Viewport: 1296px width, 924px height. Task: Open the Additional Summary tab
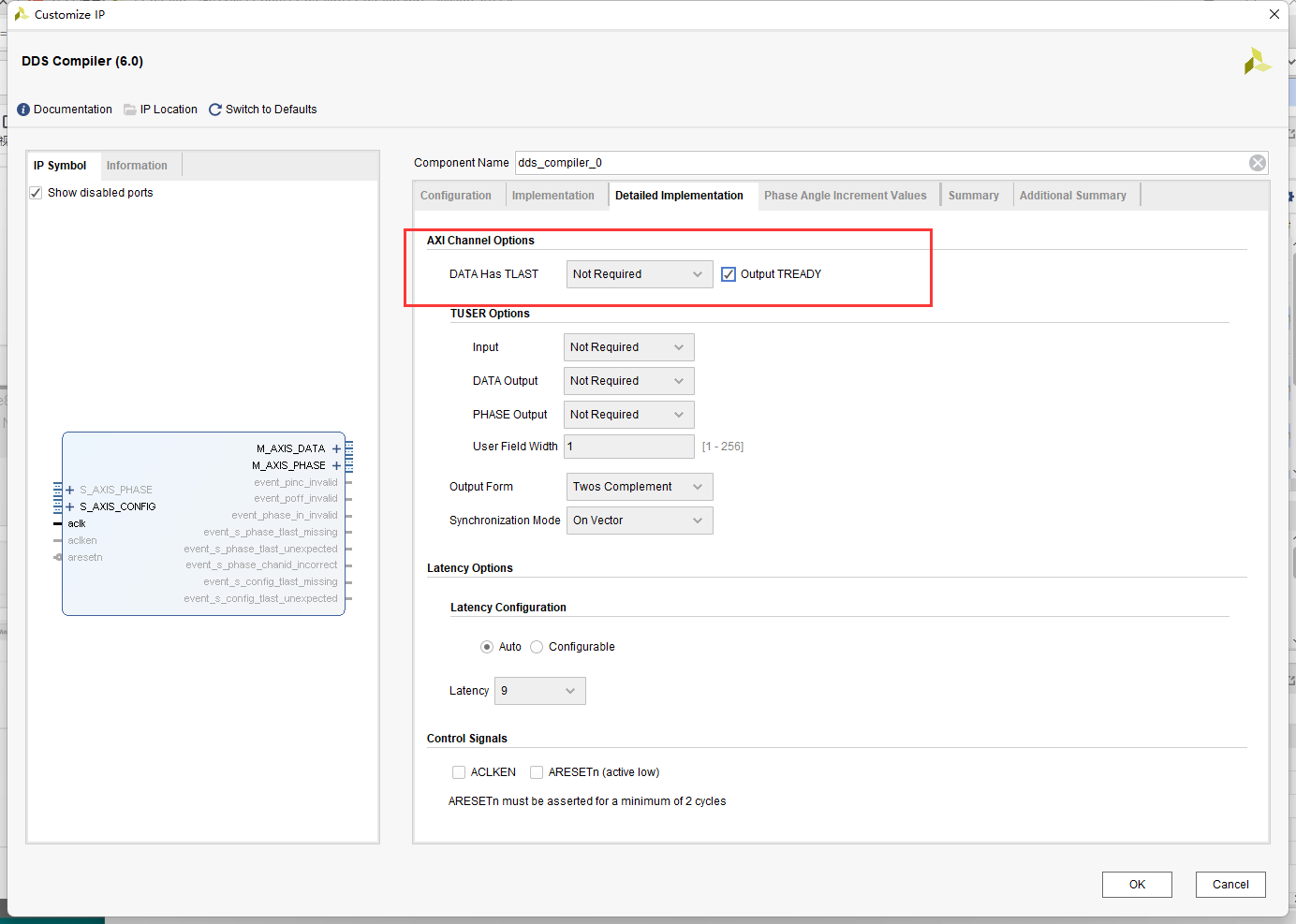1073,196
